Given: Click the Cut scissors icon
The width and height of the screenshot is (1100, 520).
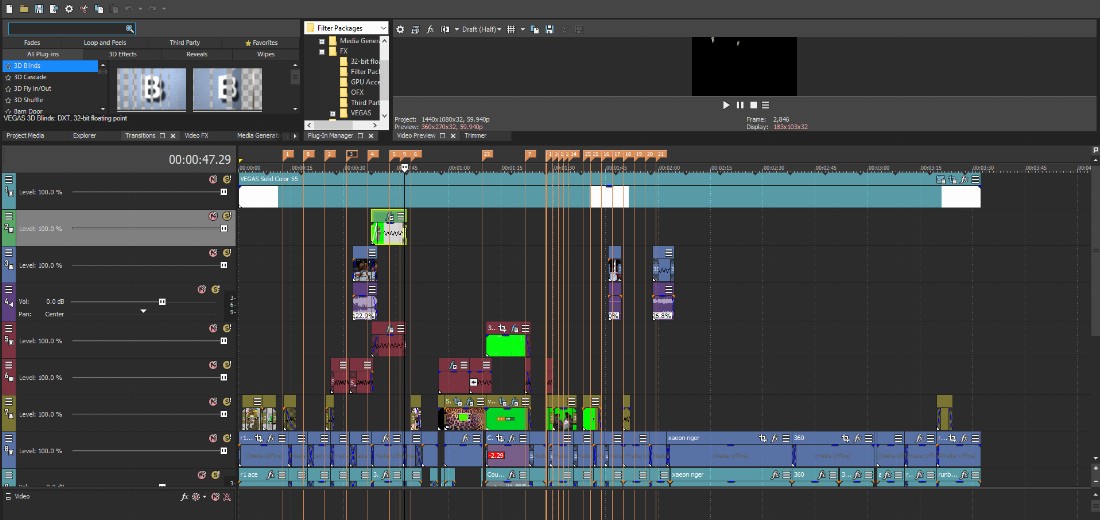Looking at the screenshot, I should coord(85,8).
